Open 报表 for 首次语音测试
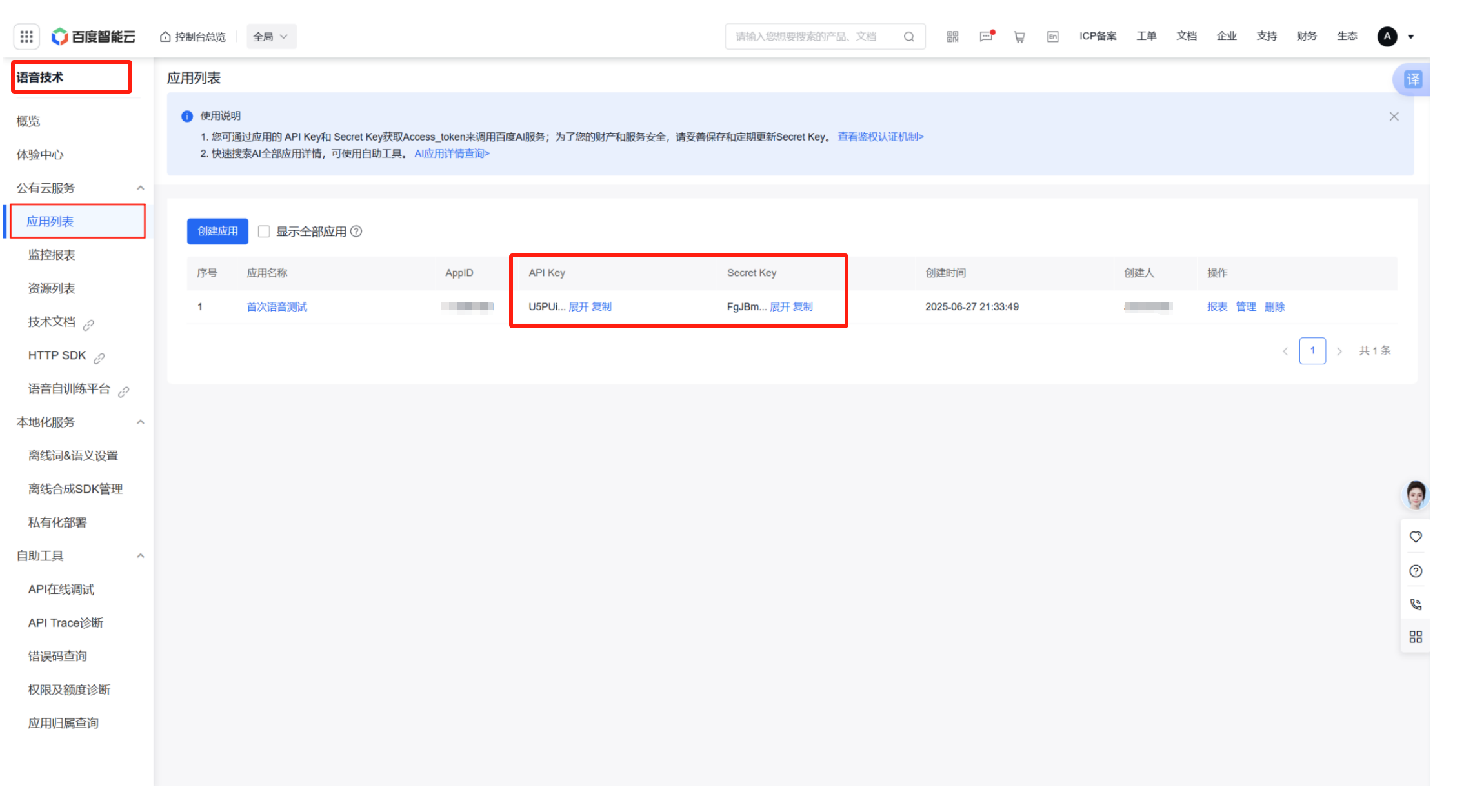The image size is (1464, 812). [x=1217, y=307]
